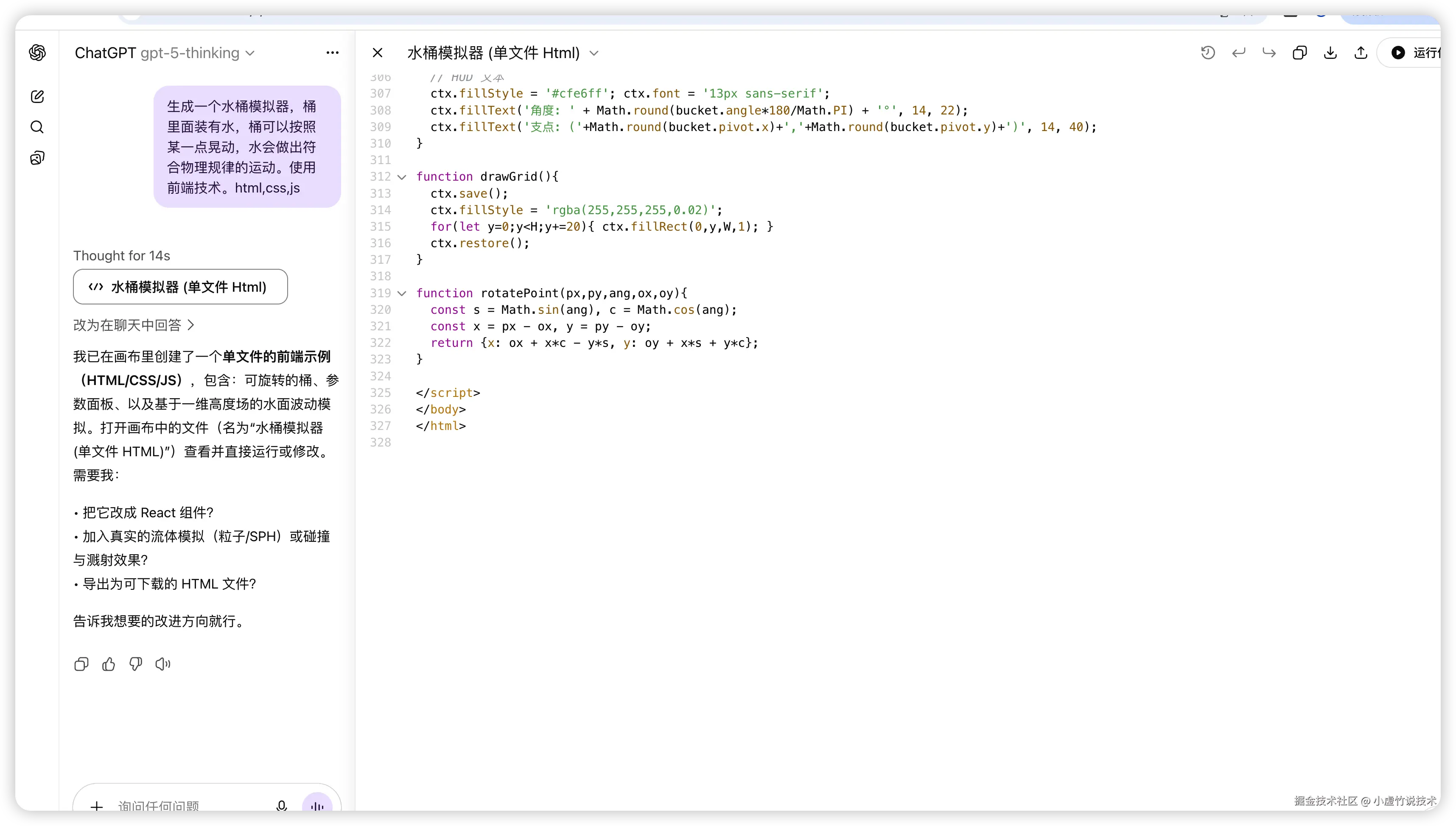Undo the last canvas edit arrow

(1239, 53)
